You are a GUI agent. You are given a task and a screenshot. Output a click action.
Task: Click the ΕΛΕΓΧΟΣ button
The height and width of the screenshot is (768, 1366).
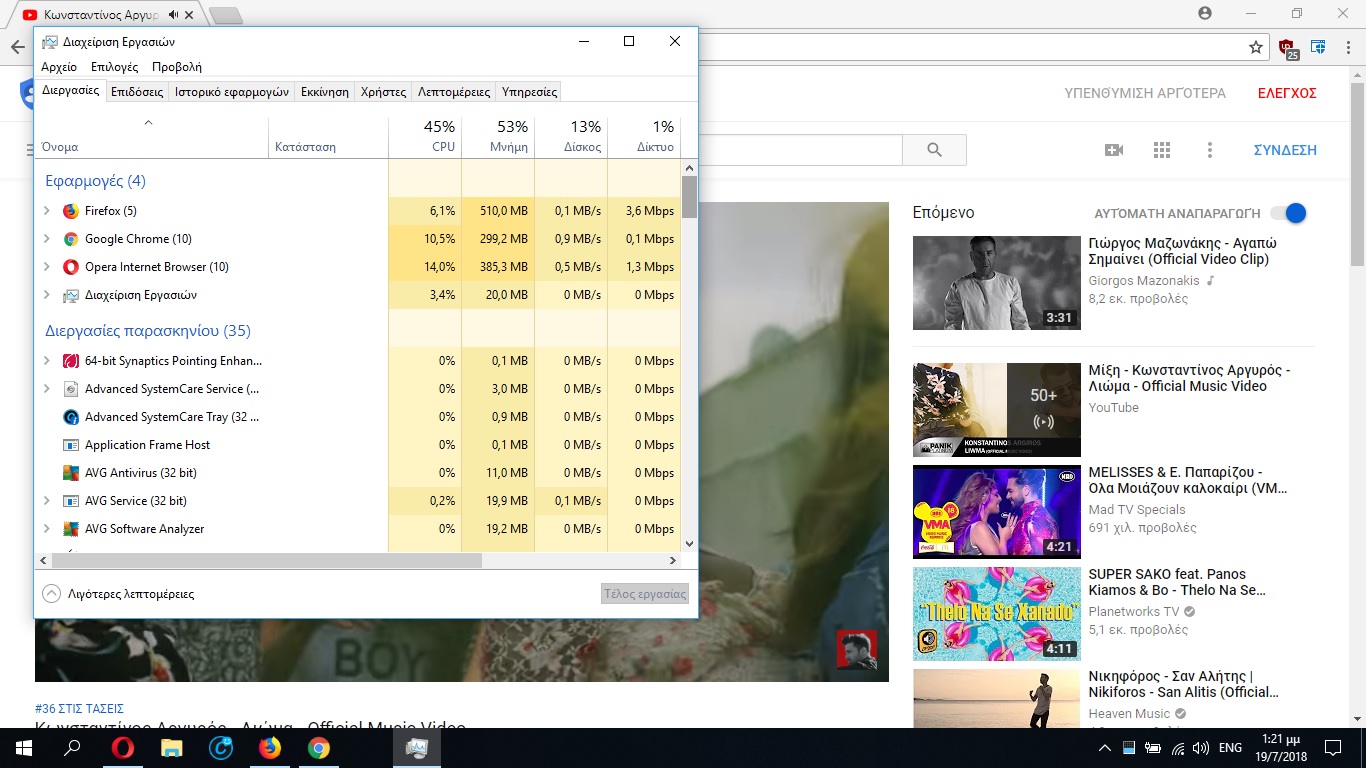(1287, 93)
